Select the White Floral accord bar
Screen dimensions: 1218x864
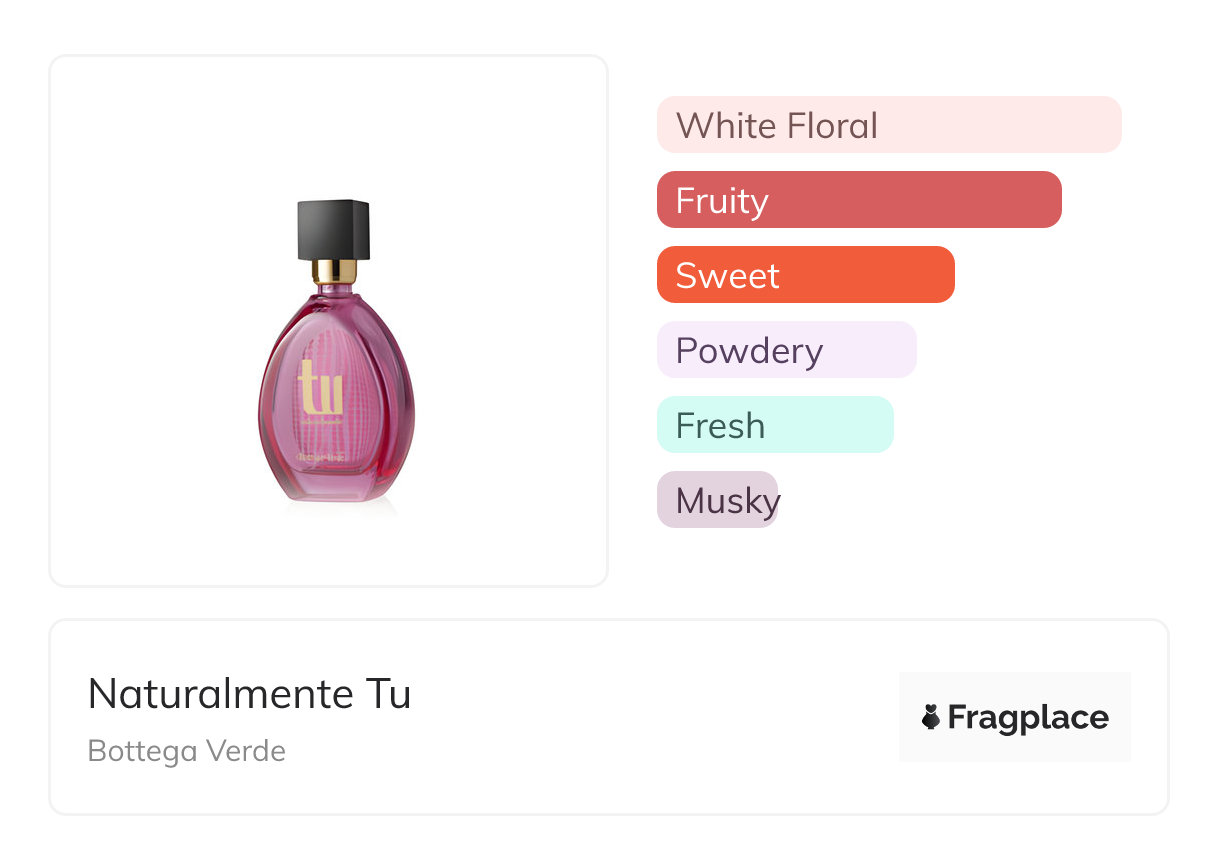point(888,125)
